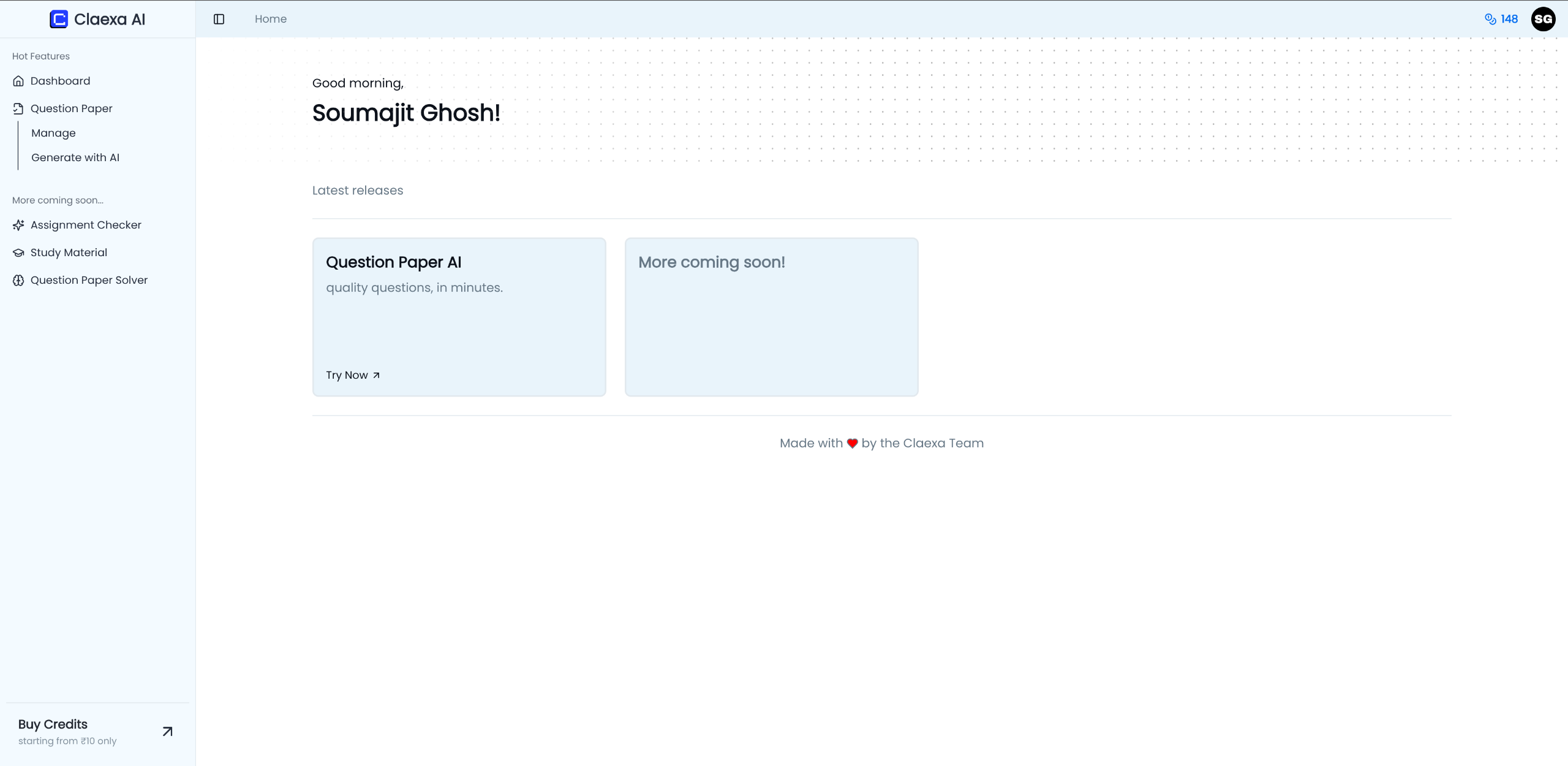Click the 148 credits balance

point(1509,19)
